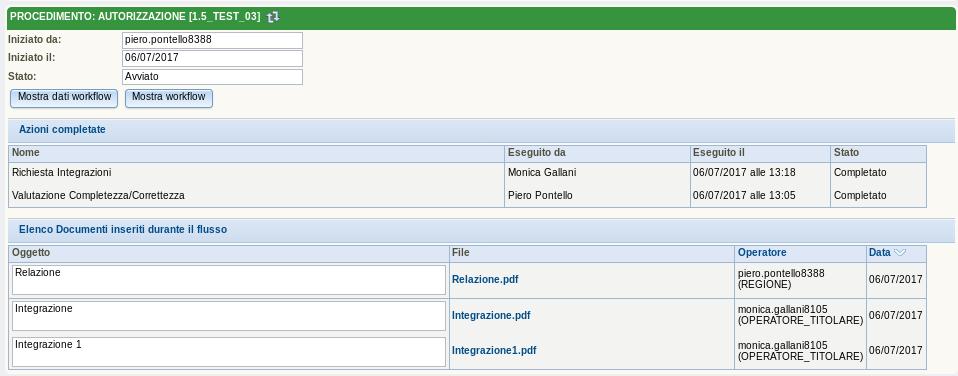The height and width of the screenshot is (376, 958).
Task: Click the piero.pontello8388 (REGIONE) operator cell
Action: [800, 280]
